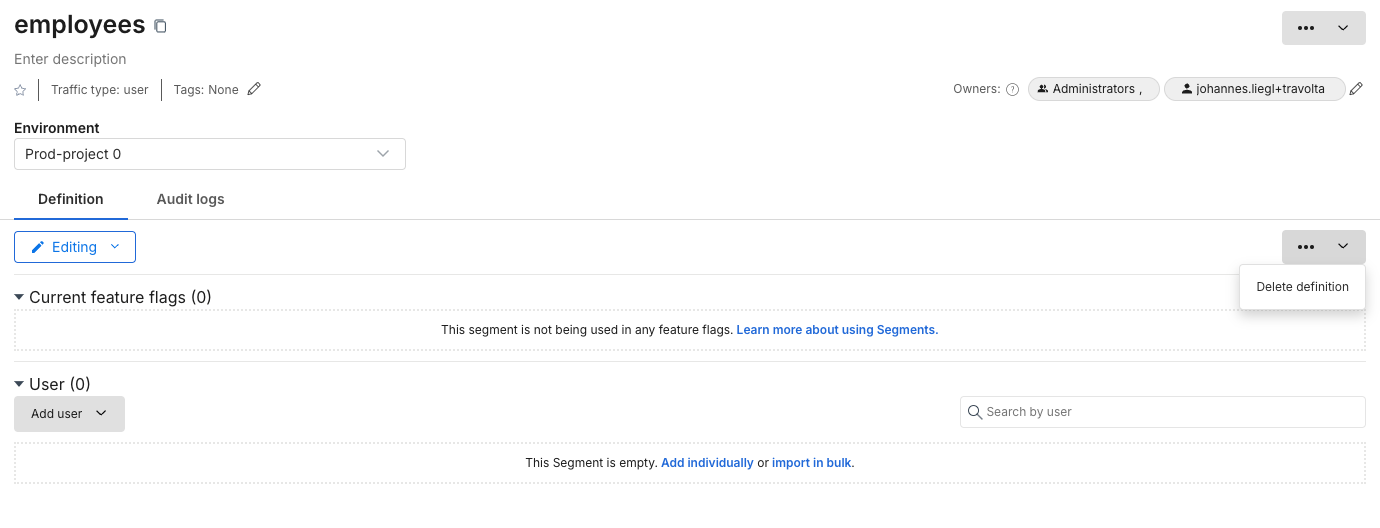Collapse the Current feature flags section
Viewport: 1380px width, 528px height.
(x=19, y=297)
